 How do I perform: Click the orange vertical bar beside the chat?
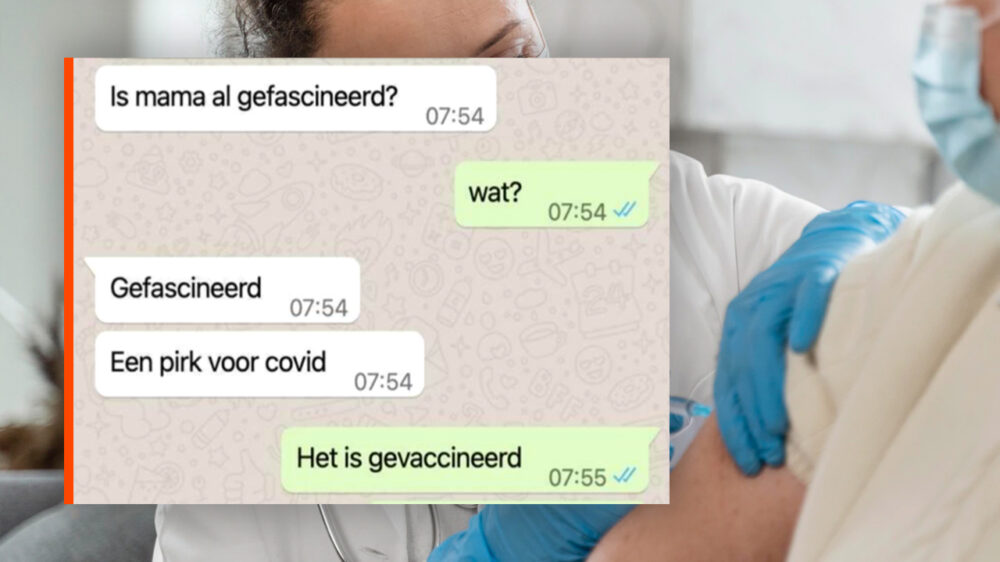[x=69, y=281]
